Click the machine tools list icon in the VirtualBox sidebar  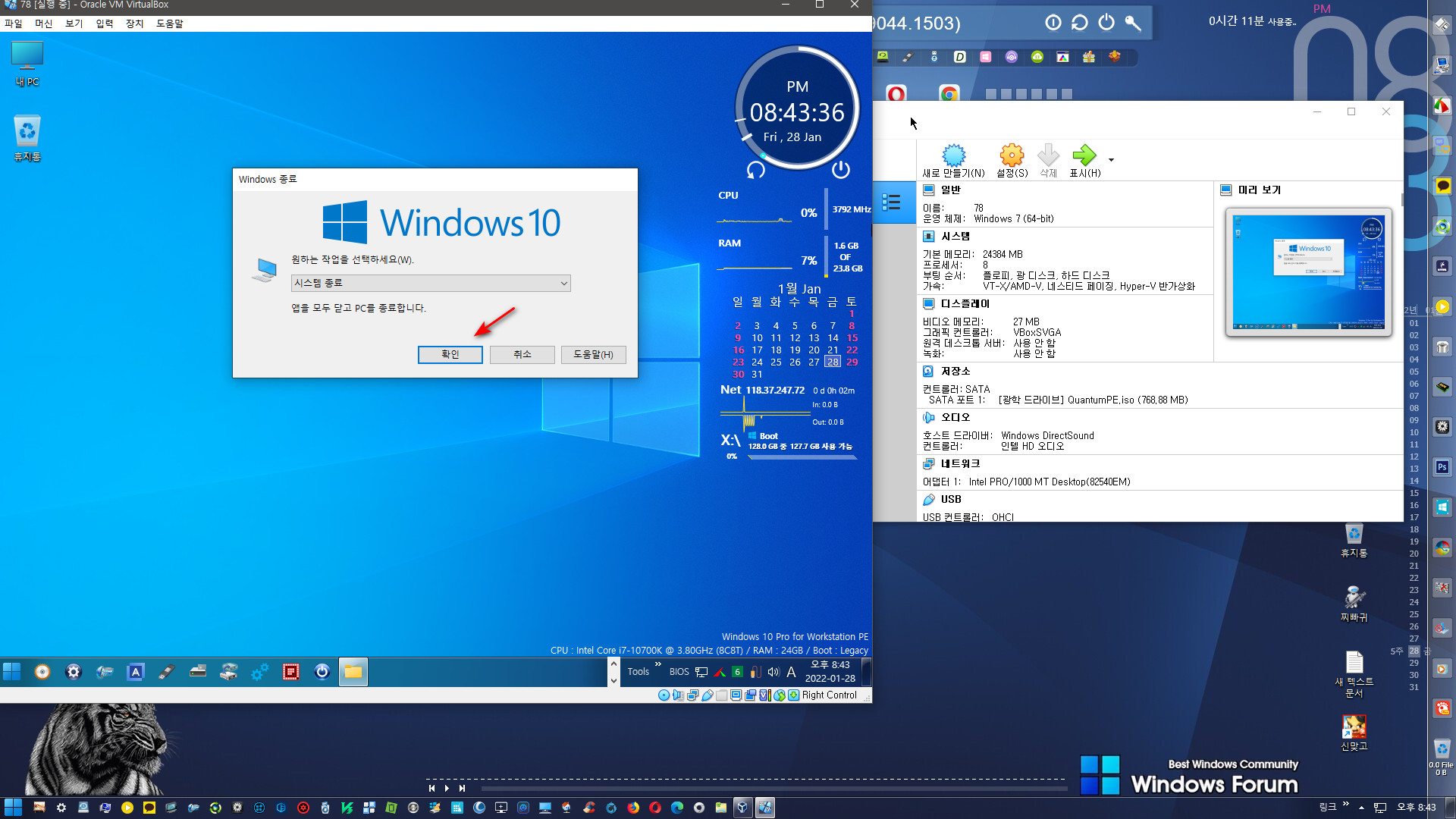point(892,202)
